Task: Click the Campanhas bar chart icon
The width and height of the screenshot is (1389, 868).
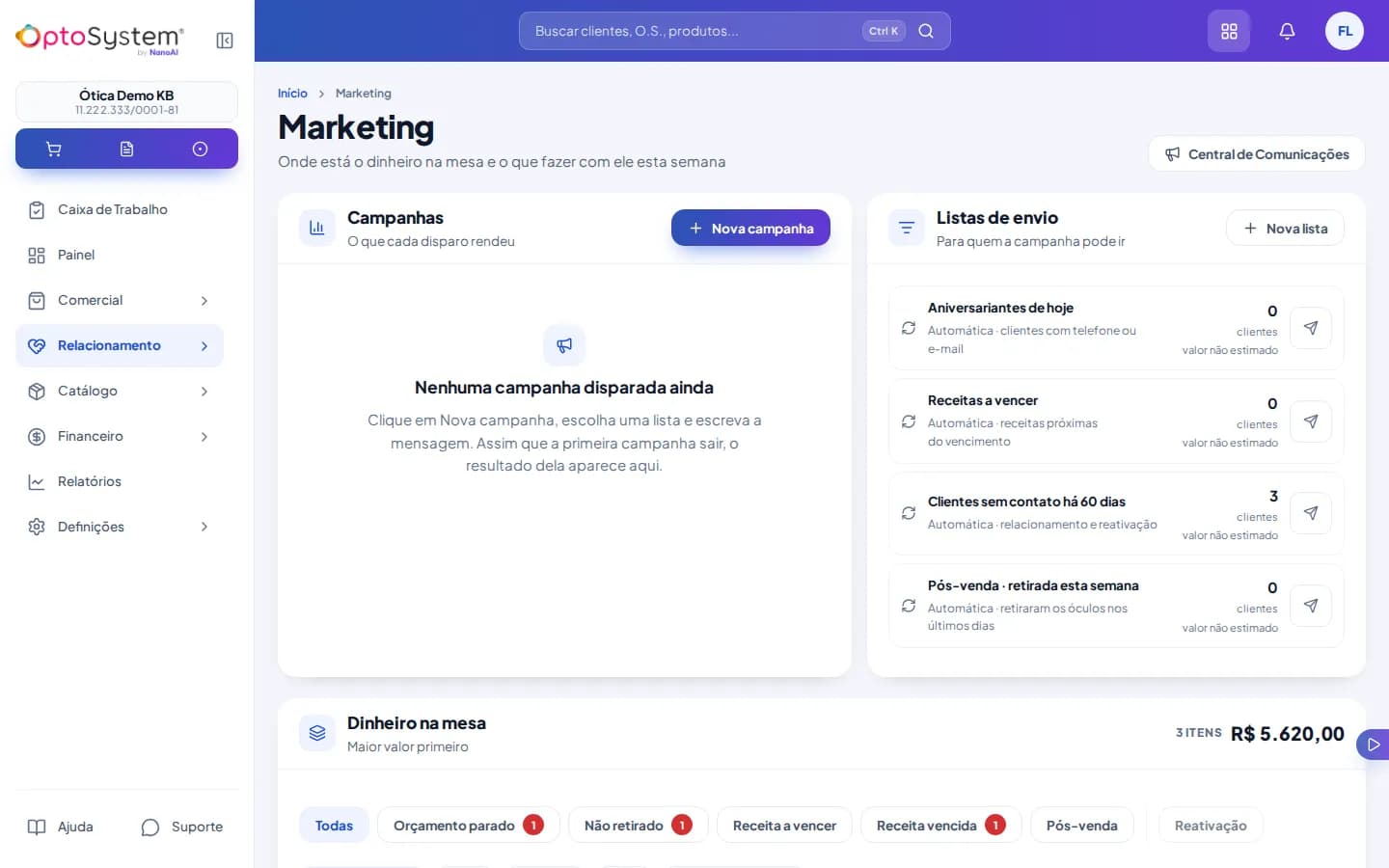Action: click(316, 228)
